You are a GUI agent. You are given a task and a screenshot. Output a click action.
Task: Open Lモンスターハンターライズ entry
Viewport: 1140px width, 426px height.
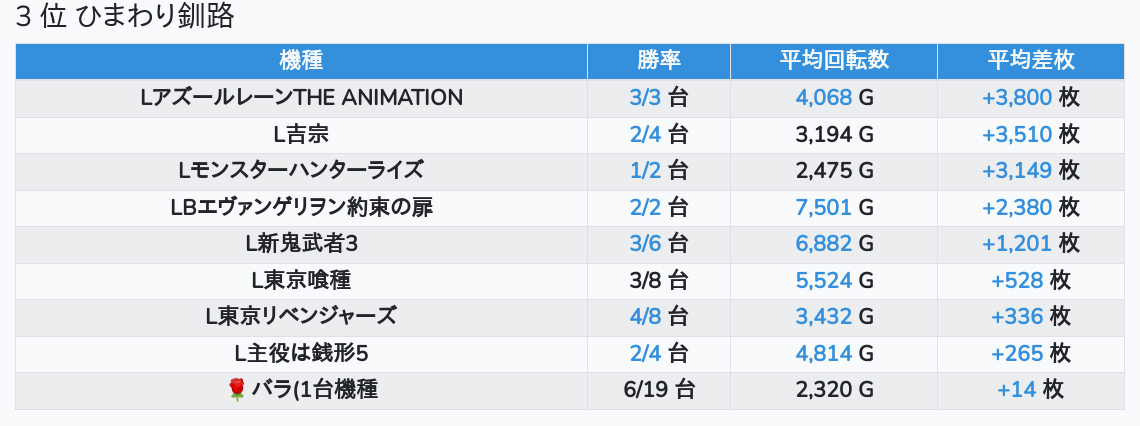(301, 171)
